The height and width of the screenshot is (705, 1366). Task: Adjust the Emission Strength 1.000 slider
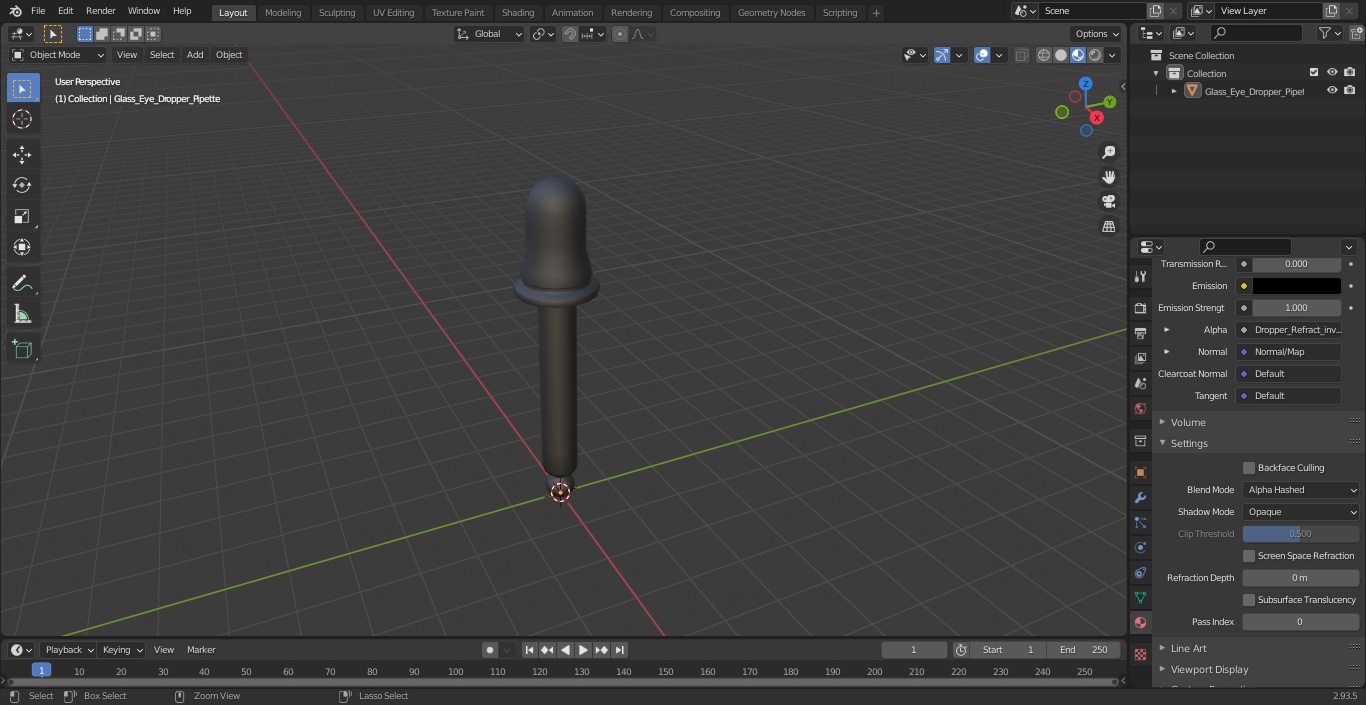point(1296,308)
